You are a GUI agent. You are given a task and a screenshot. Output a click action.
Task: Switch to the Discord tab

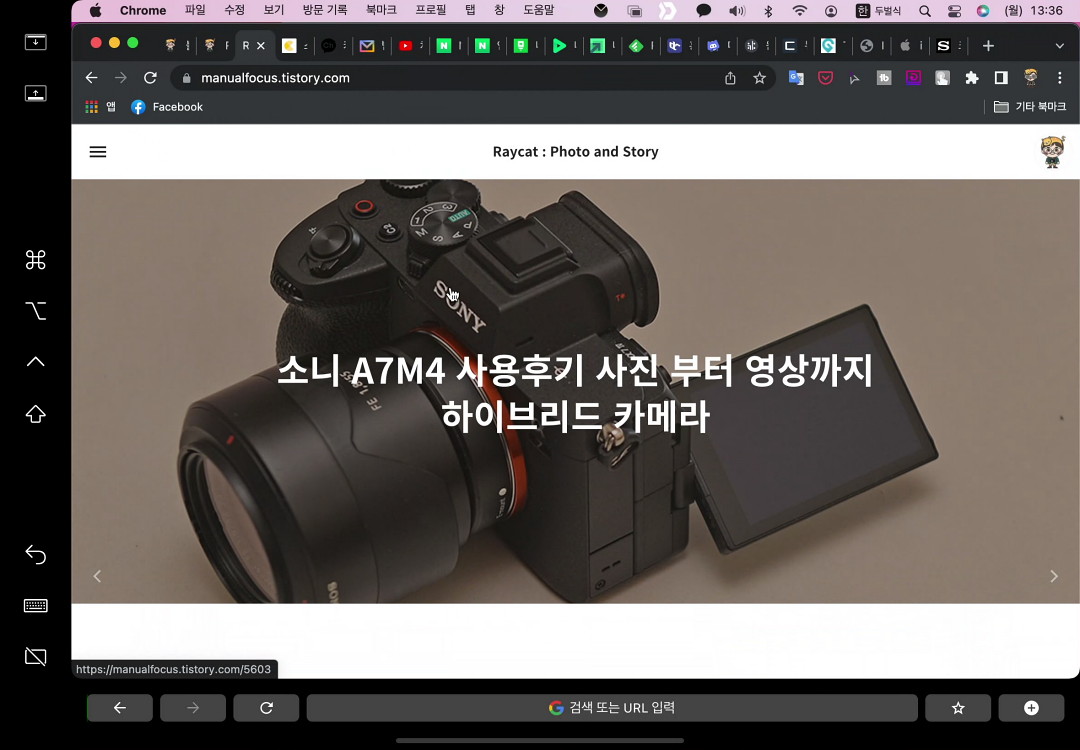713,45
